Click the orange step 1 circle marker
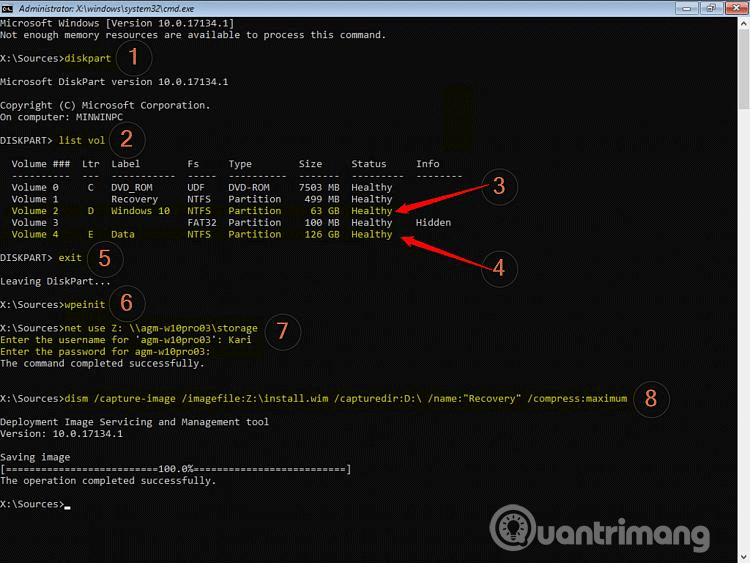 pos(132,58)
